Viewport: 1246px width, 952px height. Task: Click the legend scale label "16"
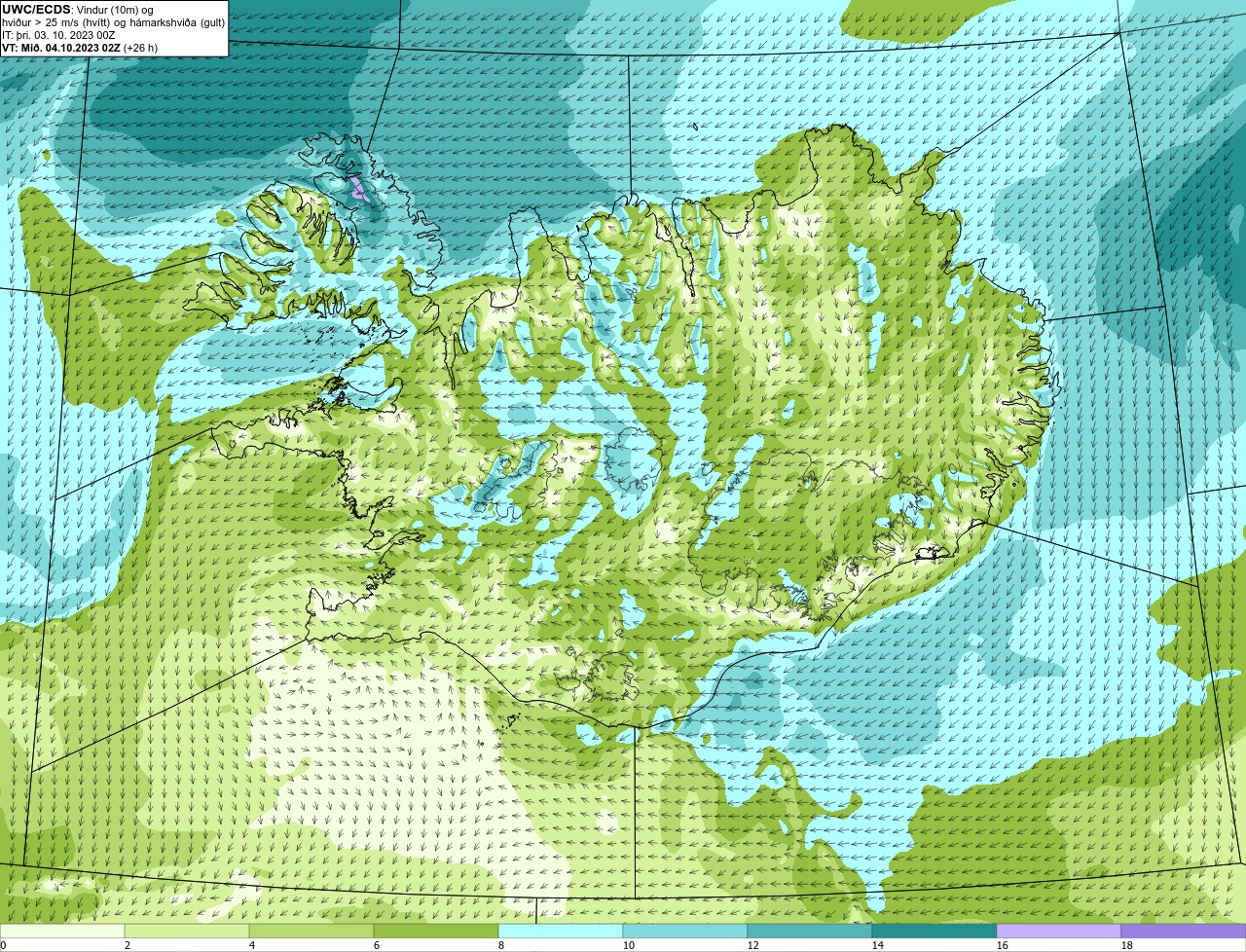[x=1003, y=945]
